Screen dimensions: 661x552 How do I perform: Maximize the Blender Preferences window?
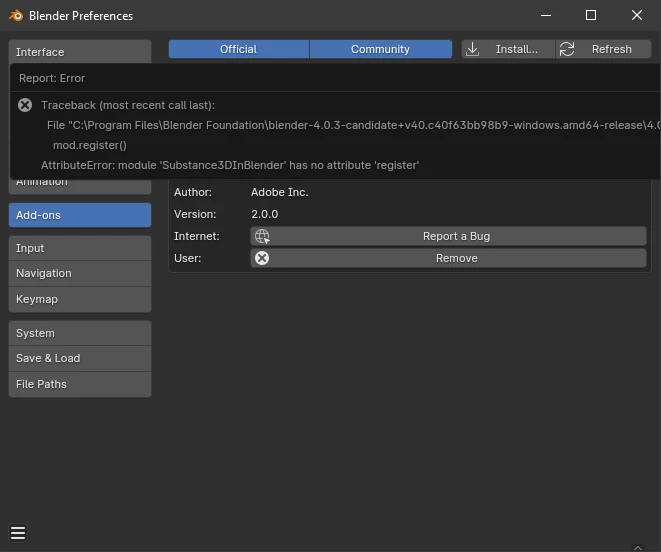tap(591, 16)
